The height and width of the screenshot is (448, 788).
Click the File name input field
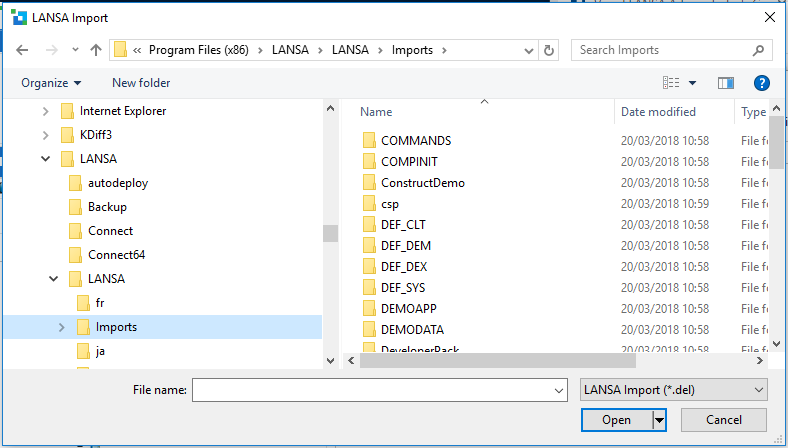[x=375, y=390]
